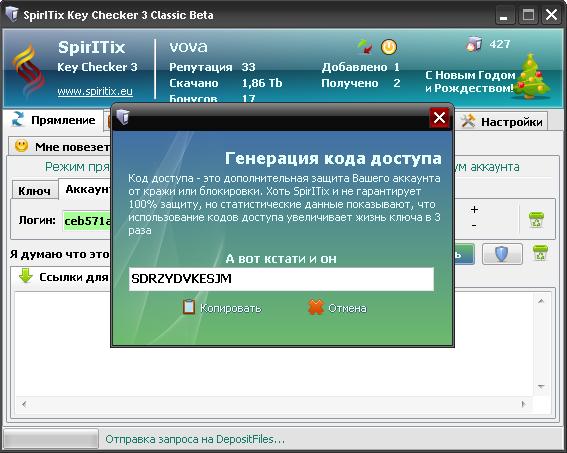Select the Ключ tab
This screenshot has height=453, width=567.
34,191
